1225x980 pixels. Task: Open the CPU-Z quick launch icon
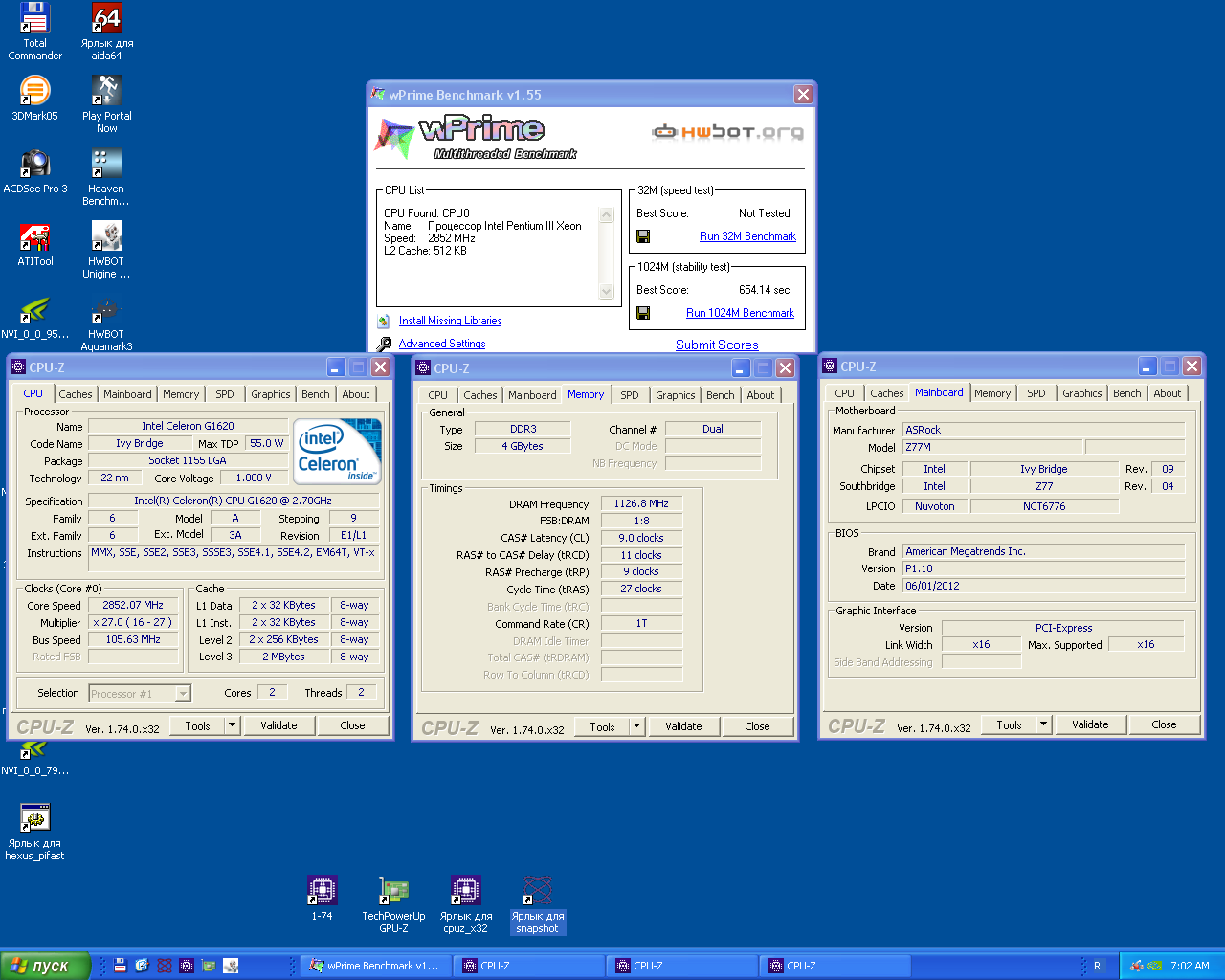pyautogui.click(x=187, y=966)
